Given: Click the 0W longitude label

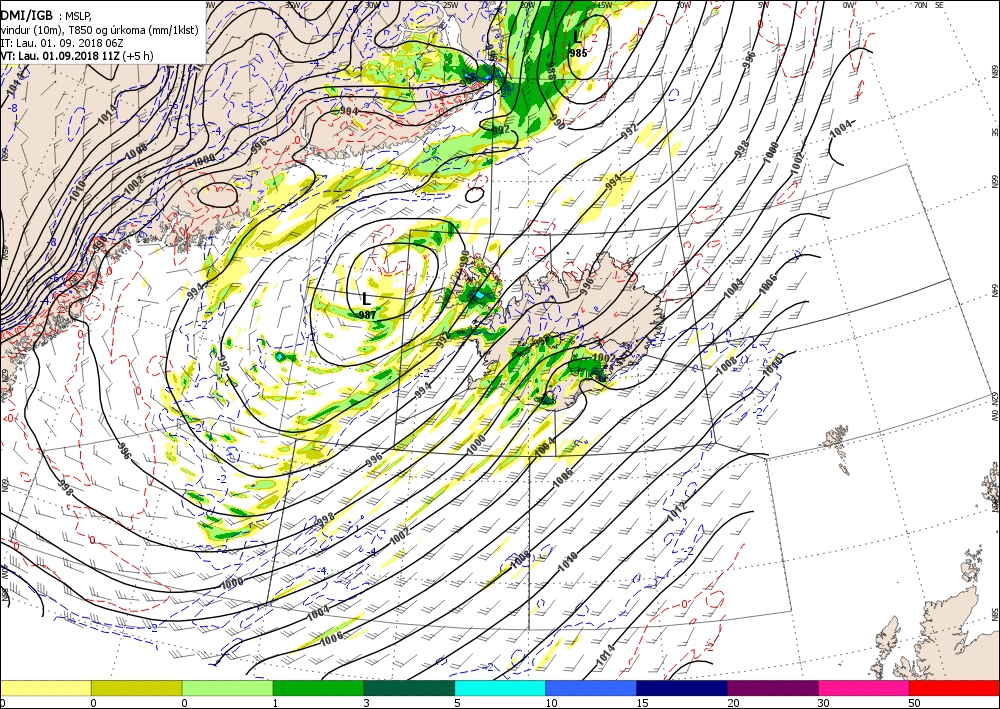Looking at the screenshot, I should click(x=849, y=5).
